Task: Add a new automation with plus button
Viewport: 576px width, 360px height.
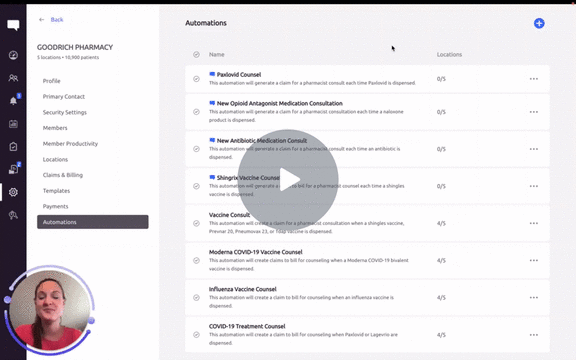Action: pos(539,24)
